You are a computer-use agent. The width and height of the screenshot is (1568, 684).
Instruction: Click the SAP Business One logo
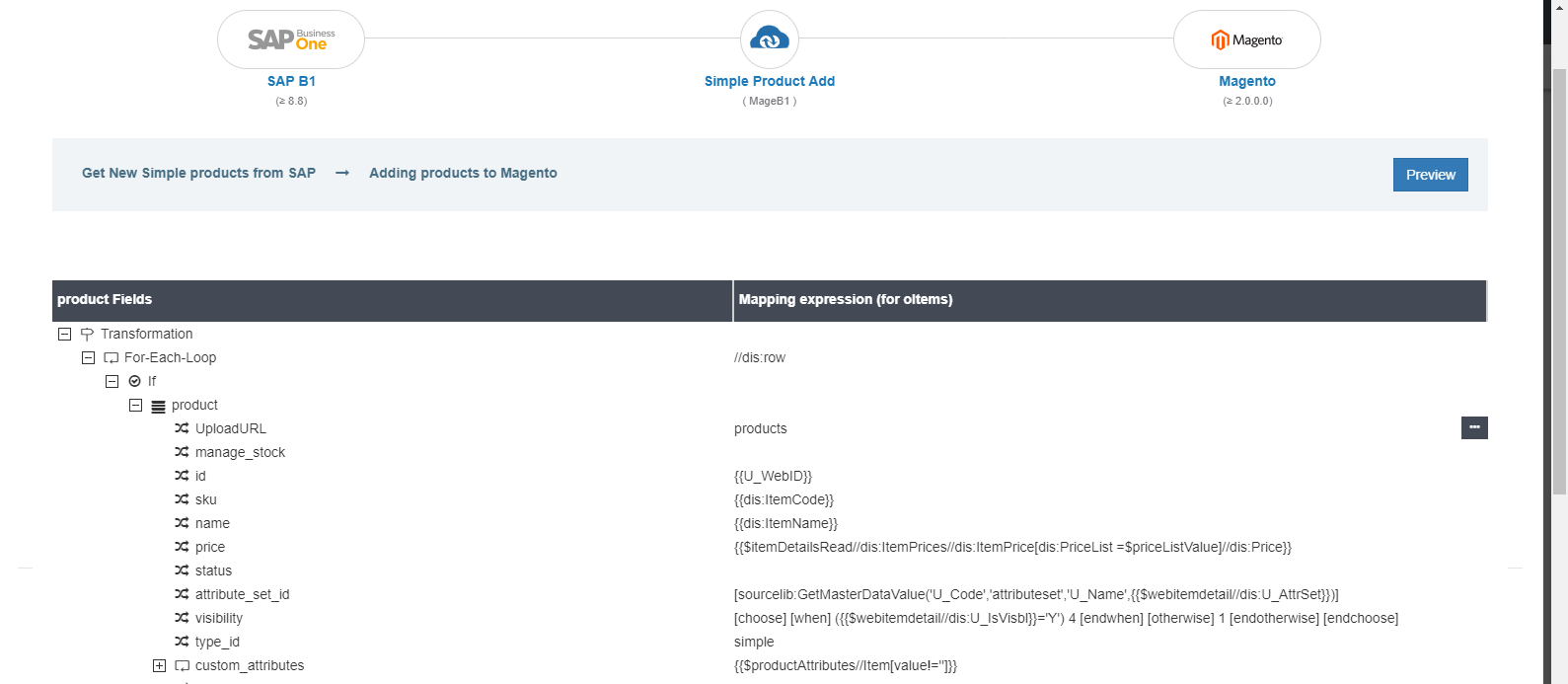click(x=291, y=39)
